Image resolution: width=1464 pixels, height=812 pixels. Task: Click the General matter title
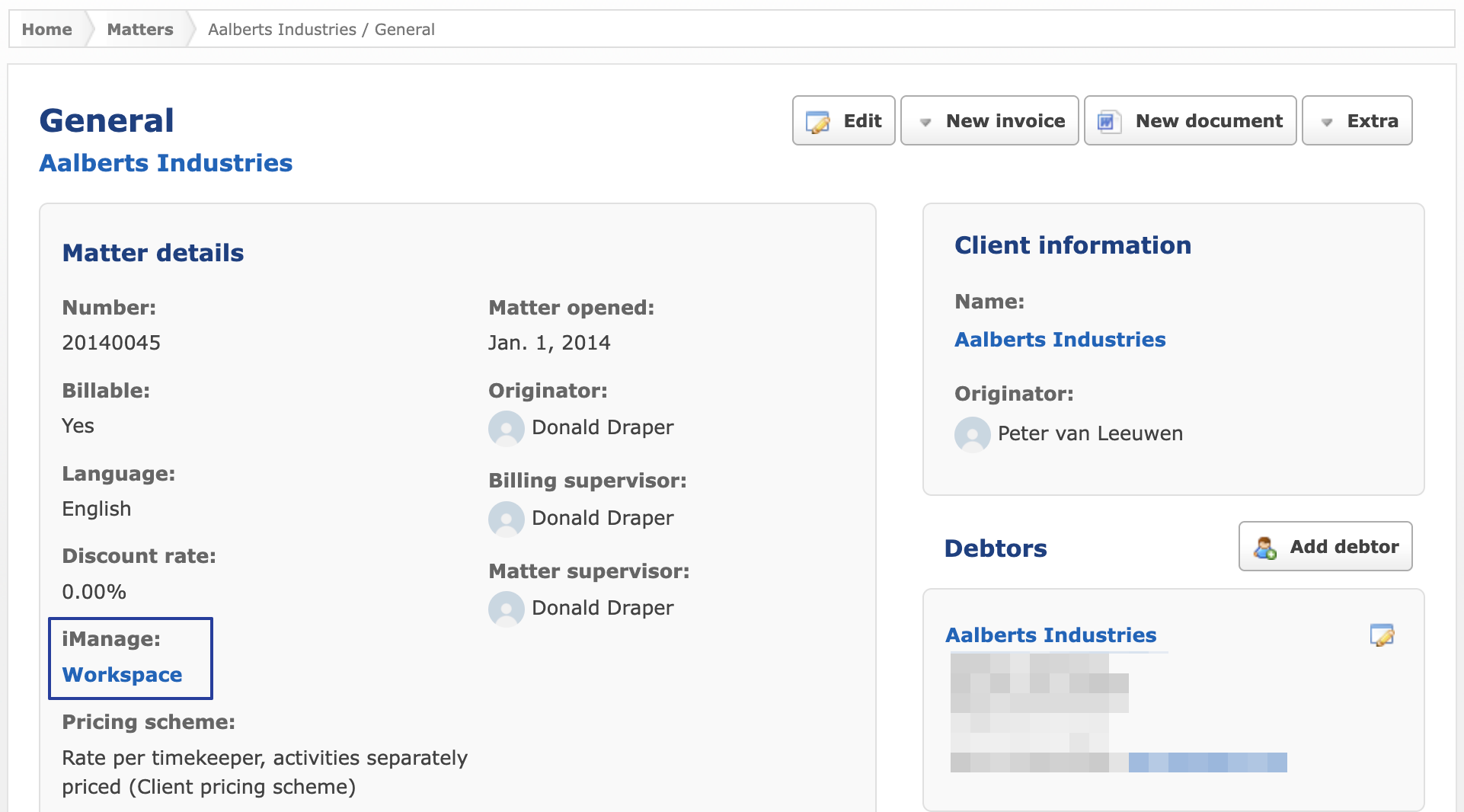[x=107, y=120]
